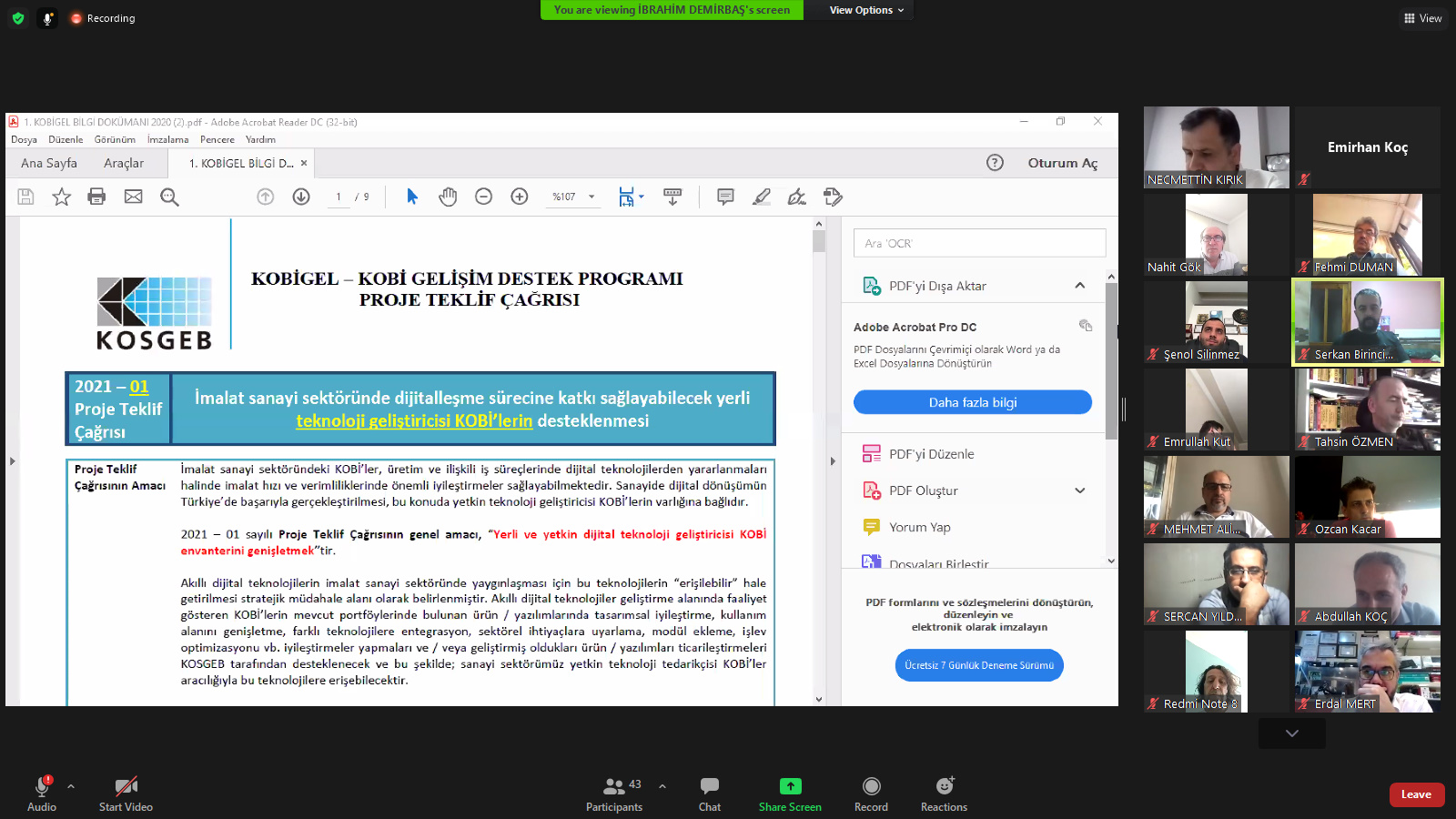The image size is (1456, 819).
Task: Click the add comment note icon
Action: click(x=725, y=197)
